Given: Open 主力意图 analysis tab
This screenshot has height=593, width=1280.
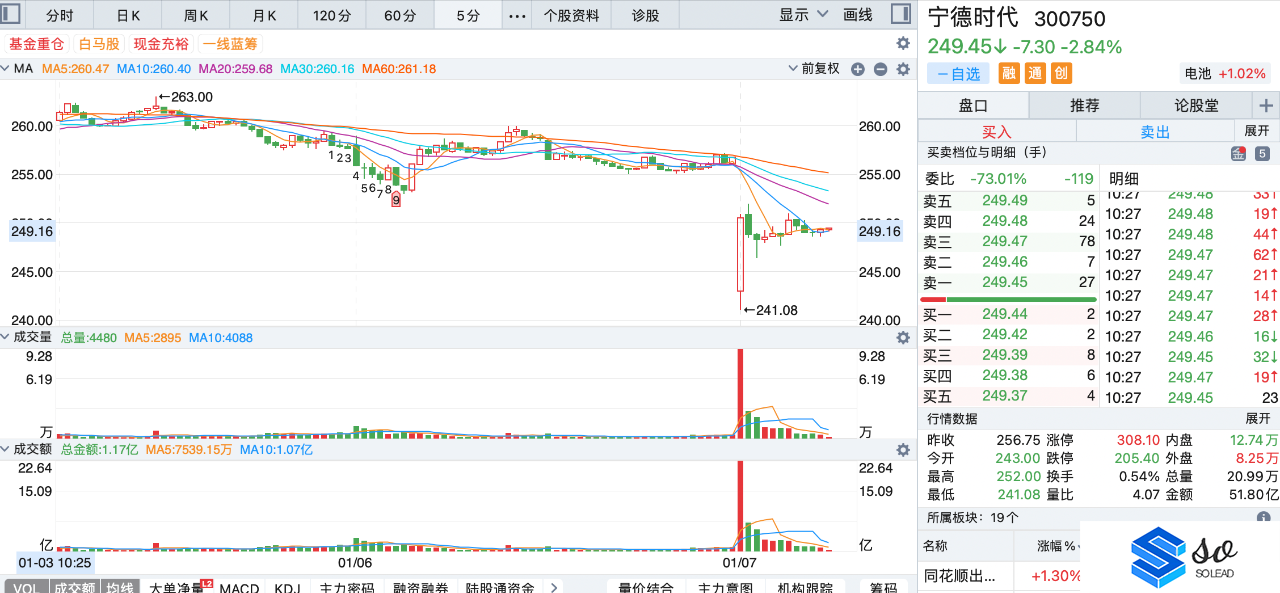Looking at the screenshot, I should pos(726,588).
